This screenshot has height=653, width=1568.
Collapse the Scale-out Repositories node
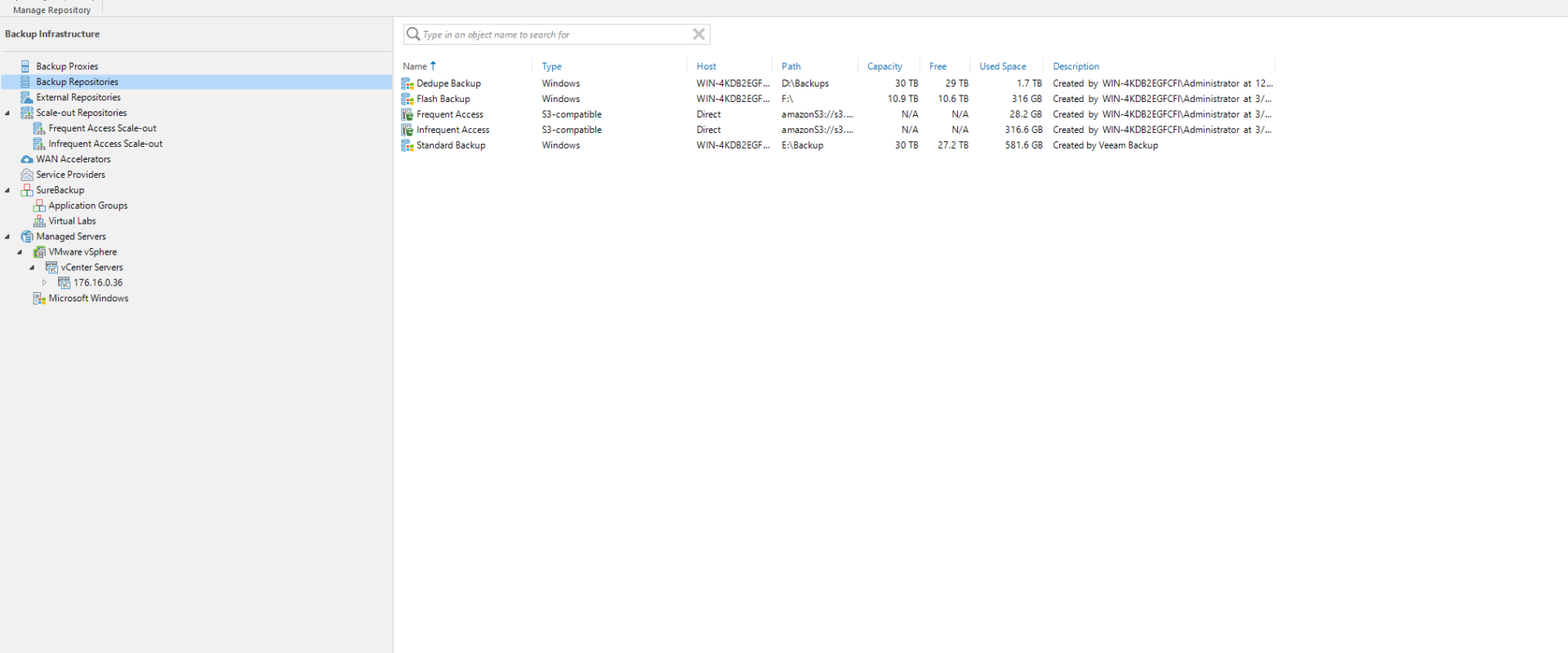[x=7, y=113]
